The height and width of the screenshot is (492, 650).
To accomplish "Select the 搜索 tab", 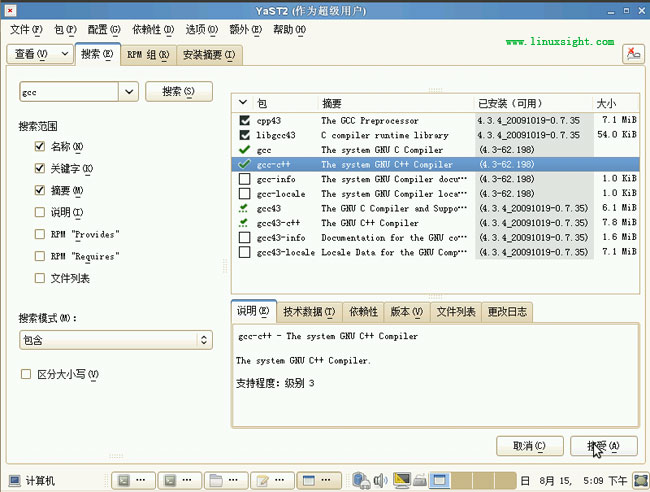I will point(97,54).
